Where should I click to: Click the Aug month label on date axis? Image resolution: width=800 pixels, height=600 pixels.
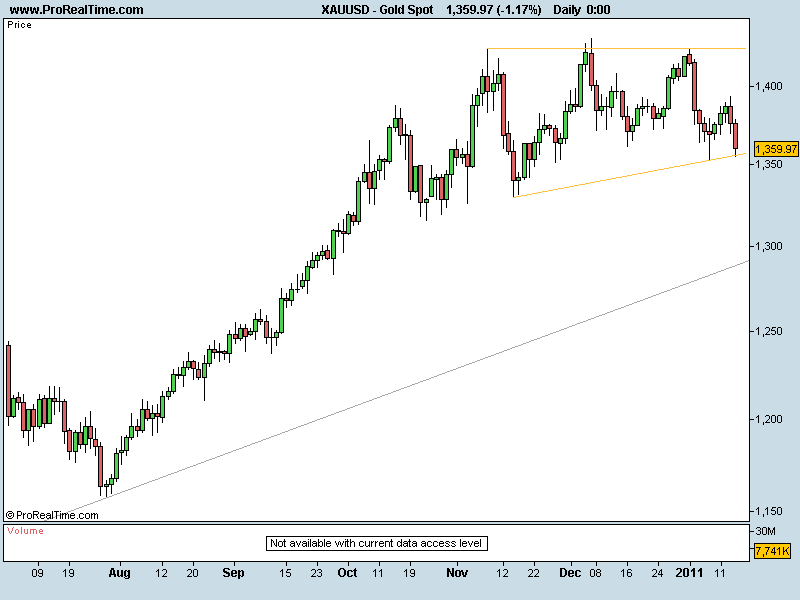pyautogui.click(x=119, y=573)
